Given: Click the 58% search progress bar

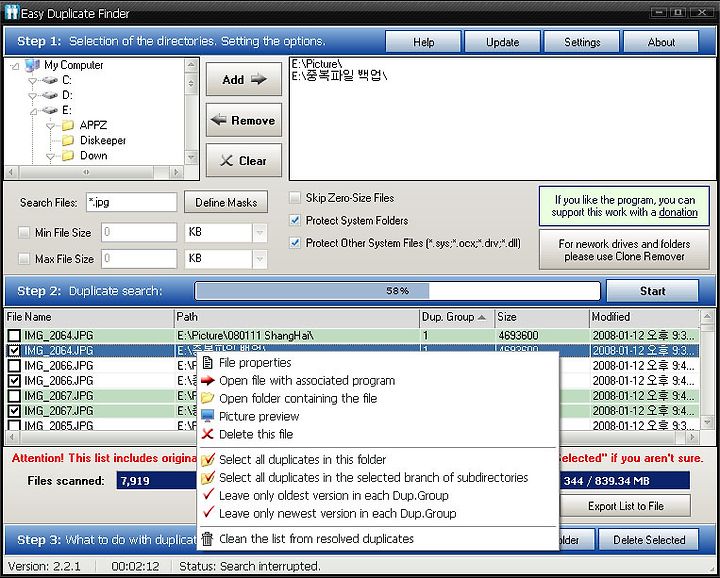Looking at the screenshot, I should (x=398, y=291).
